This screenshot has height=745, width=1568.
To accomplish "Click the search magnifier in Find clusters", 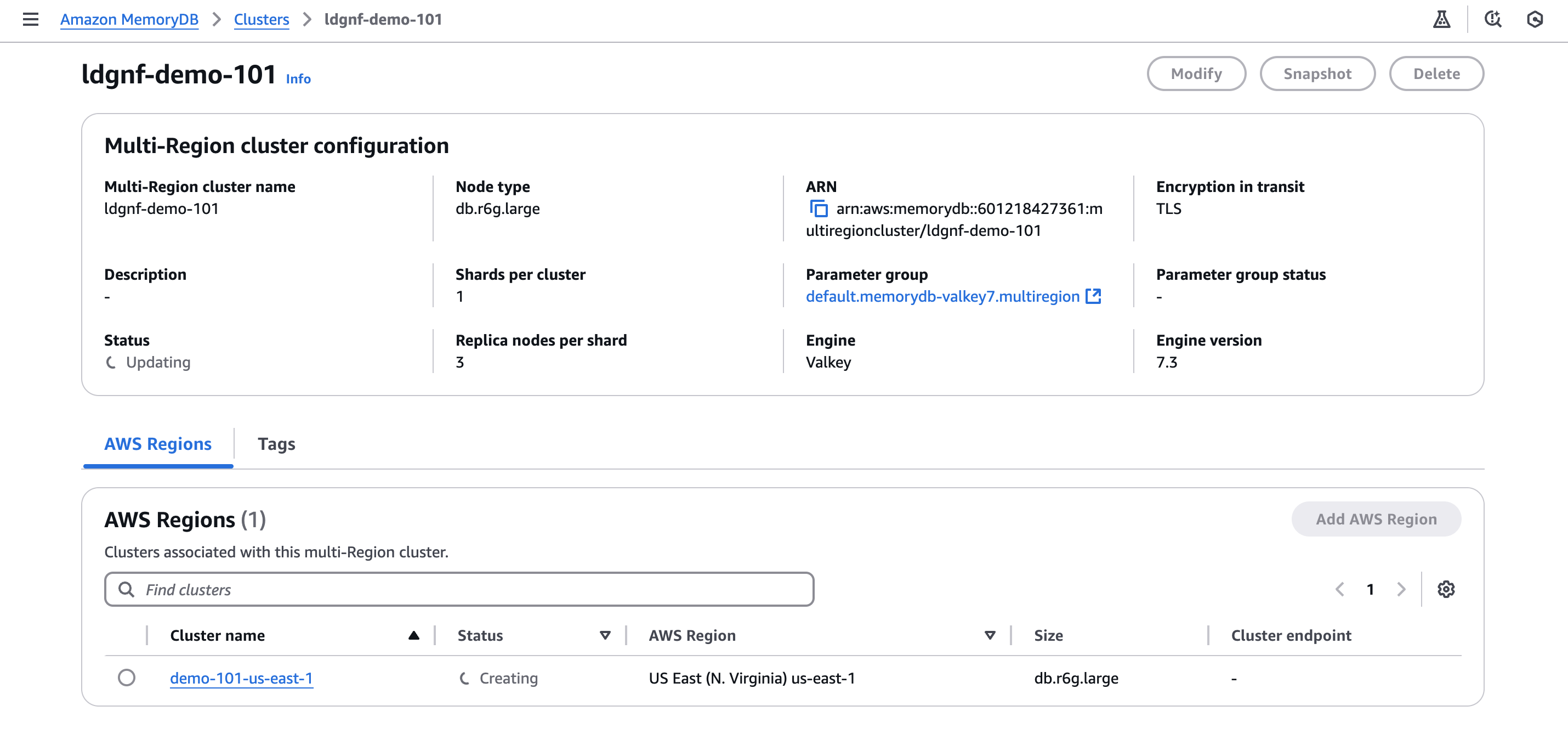I will 127,589.
